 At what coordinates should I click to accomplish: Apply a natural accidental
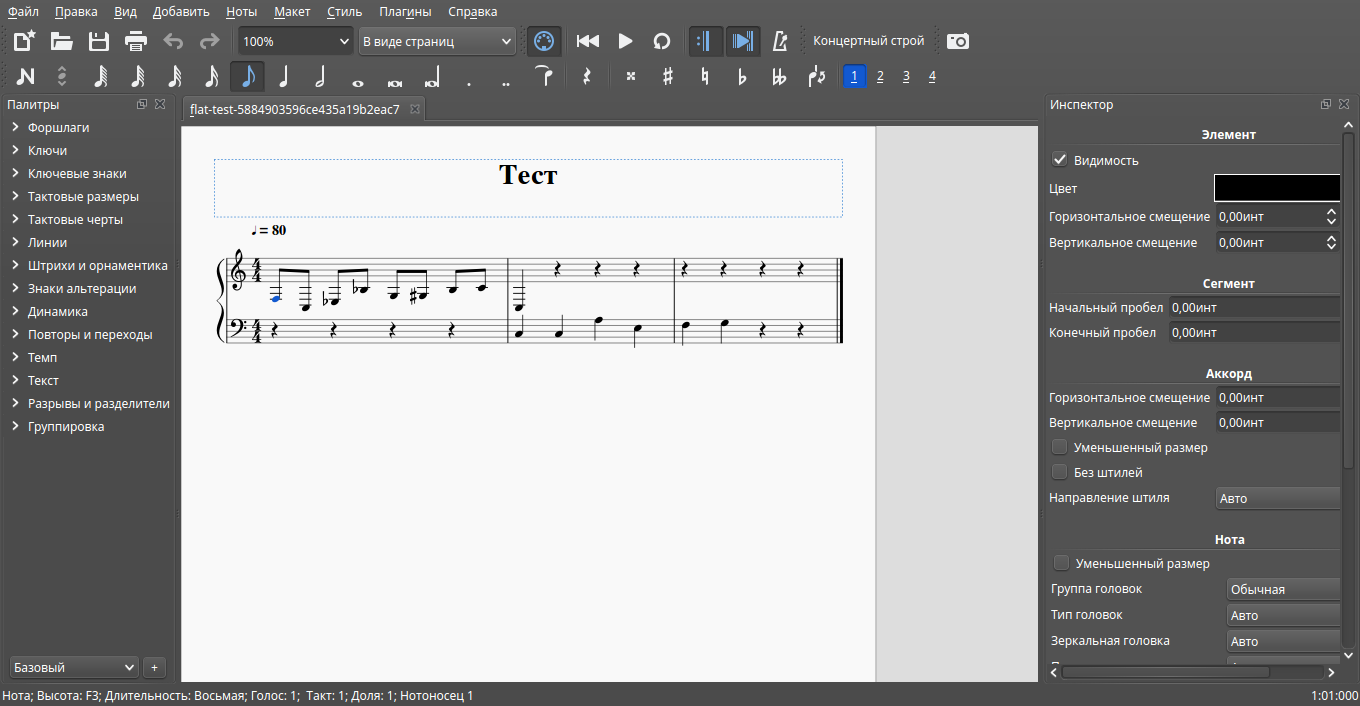tap(704, 75)
